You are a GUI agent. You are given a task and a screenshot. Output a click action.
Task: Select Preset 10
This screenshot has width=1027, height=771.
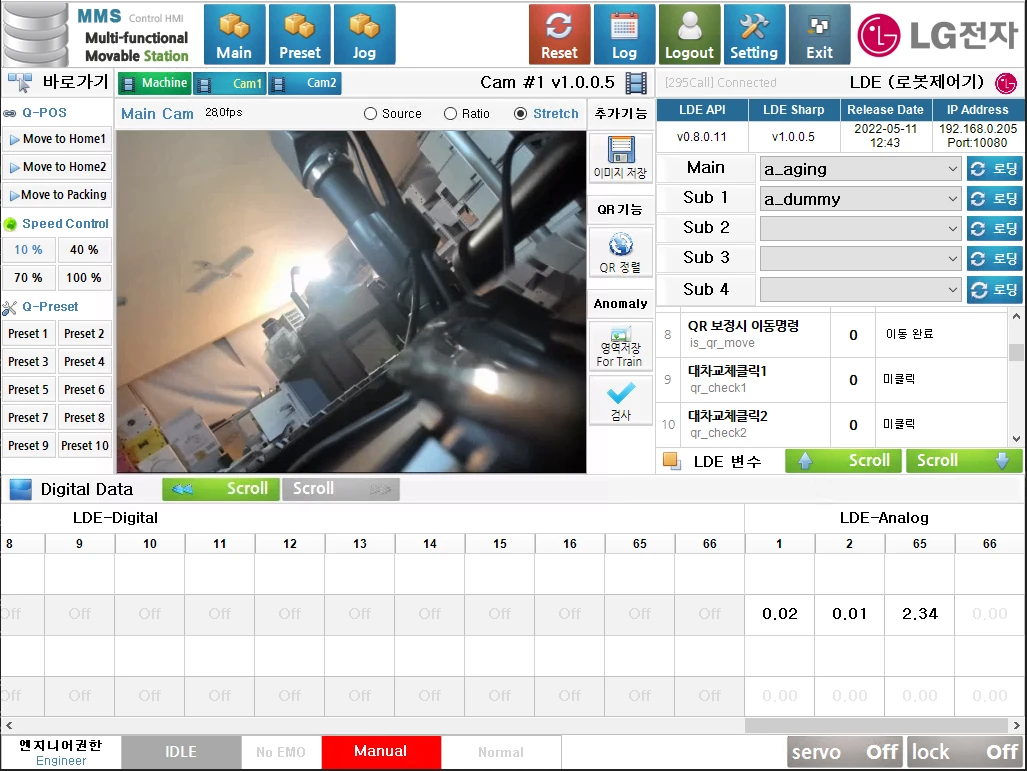(84, 445)
